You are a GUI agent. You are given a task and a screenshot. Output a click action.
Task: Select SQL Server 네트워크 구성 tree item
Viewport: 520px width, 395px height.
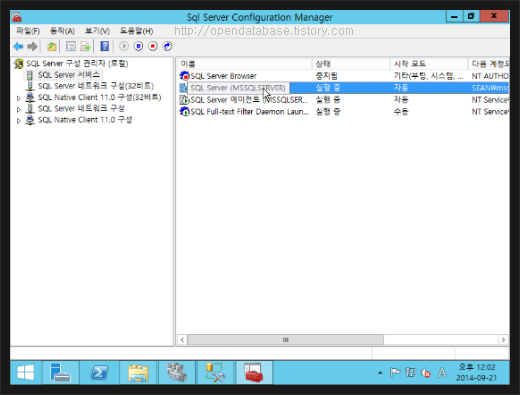point(81,108)
